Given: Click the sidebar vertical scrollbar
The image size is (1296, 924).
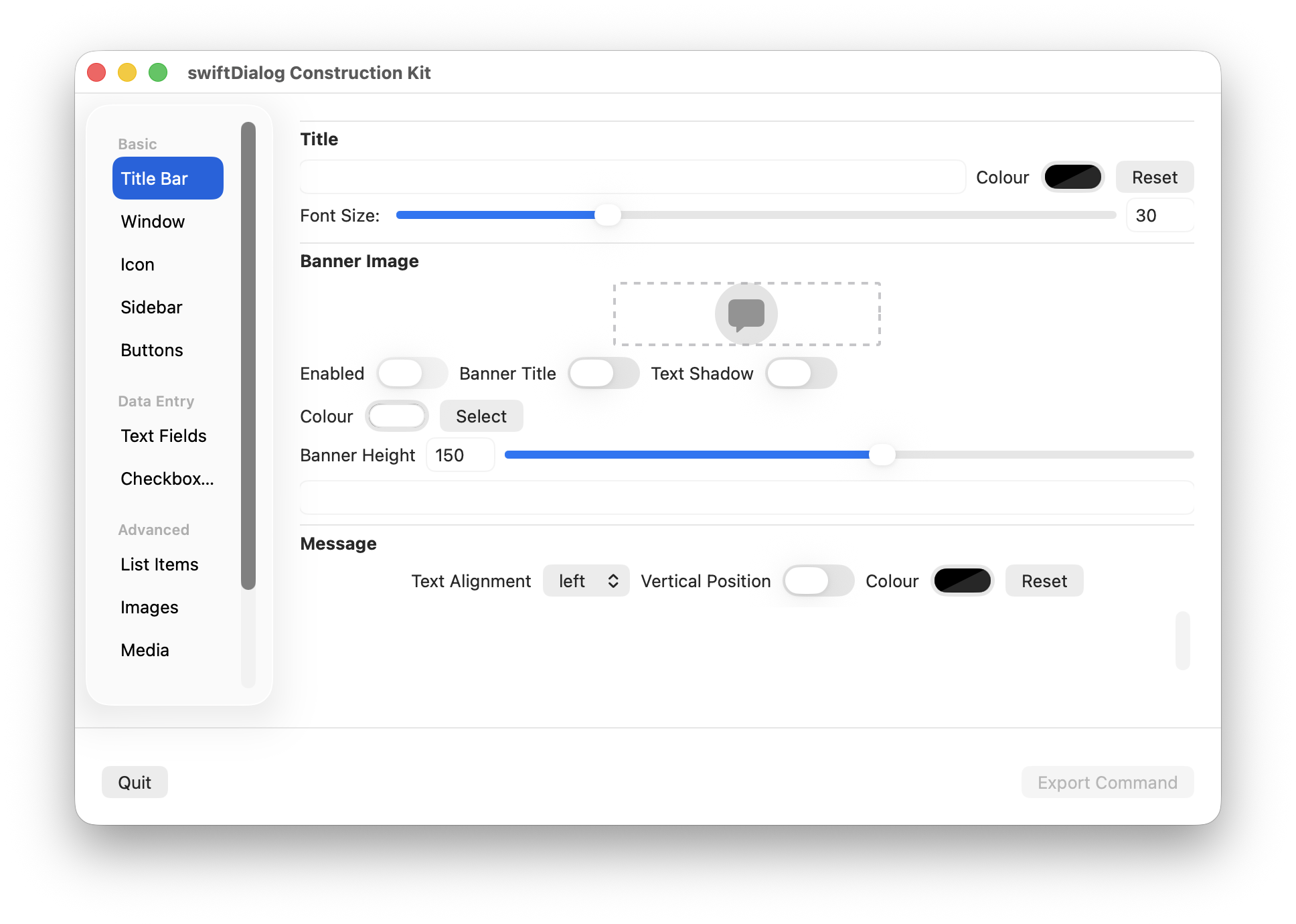Looking at the screenshot, I should (248, 355).
